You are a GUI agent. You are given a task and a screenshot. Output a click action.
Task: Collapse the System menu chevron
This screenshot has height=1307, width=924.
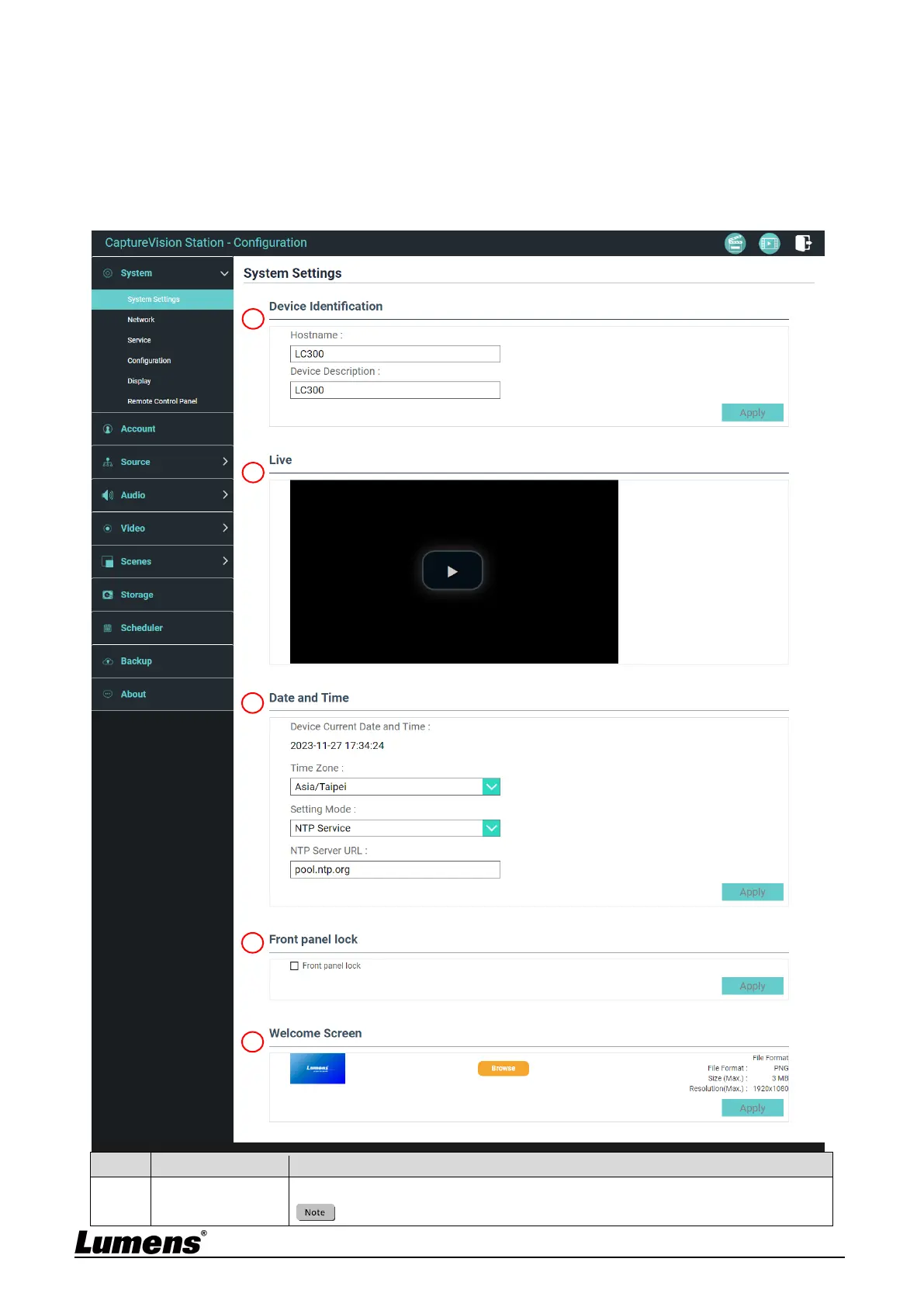(224, 273)
